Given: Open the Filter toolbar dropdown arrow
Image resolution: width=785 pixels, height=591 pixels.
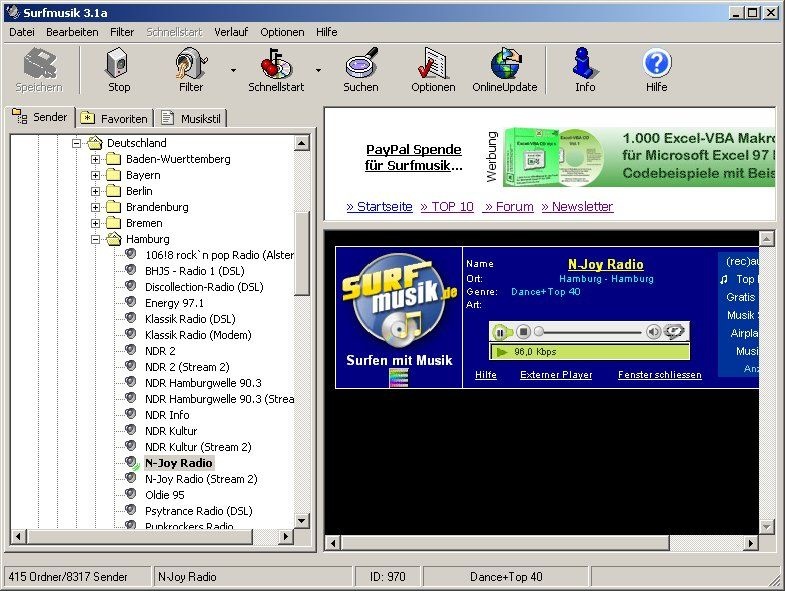Looking at the screenshot, I should (x=233, y=71).
